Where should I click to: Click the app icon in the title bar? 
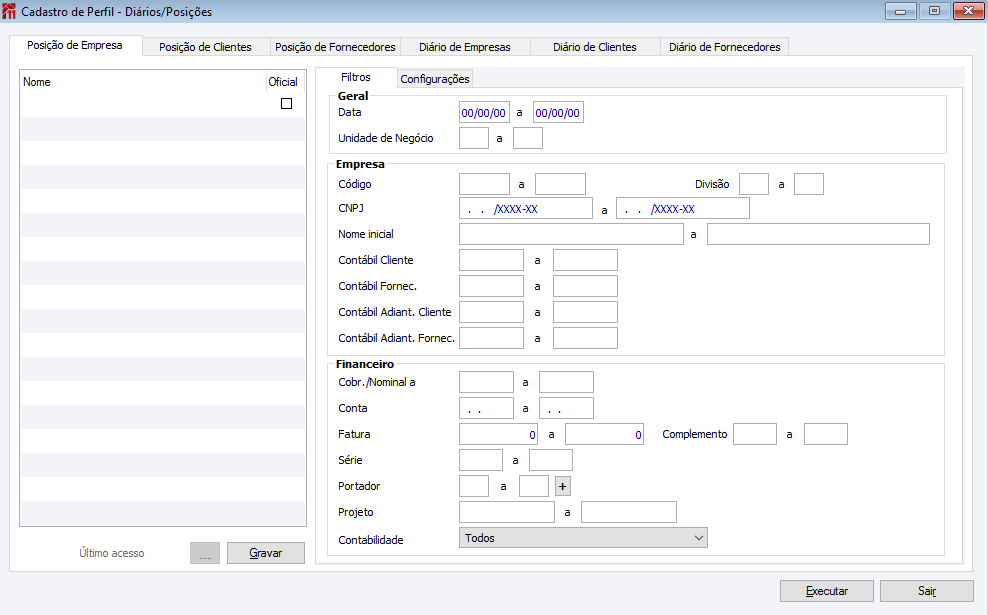10,12
